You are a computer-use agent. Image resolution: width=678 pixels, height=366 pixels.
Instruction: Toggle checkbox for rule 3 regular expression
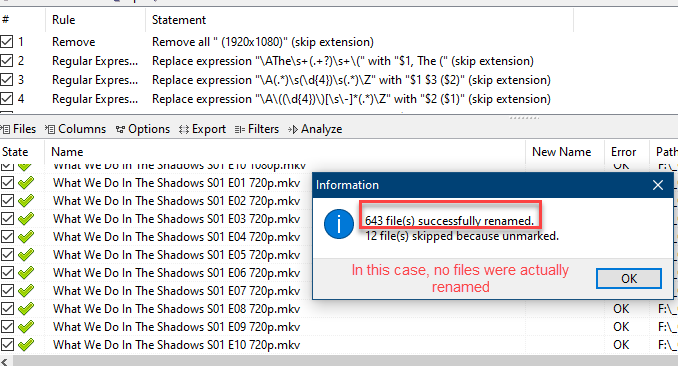(x=6, y=80)
